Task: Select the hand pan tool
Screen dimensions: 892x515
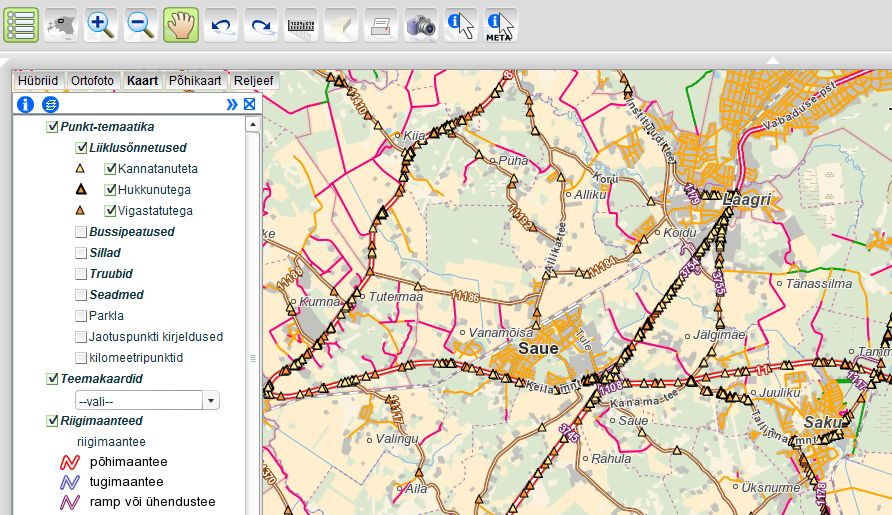Action: pyautogui.click(x=181, y=25)
